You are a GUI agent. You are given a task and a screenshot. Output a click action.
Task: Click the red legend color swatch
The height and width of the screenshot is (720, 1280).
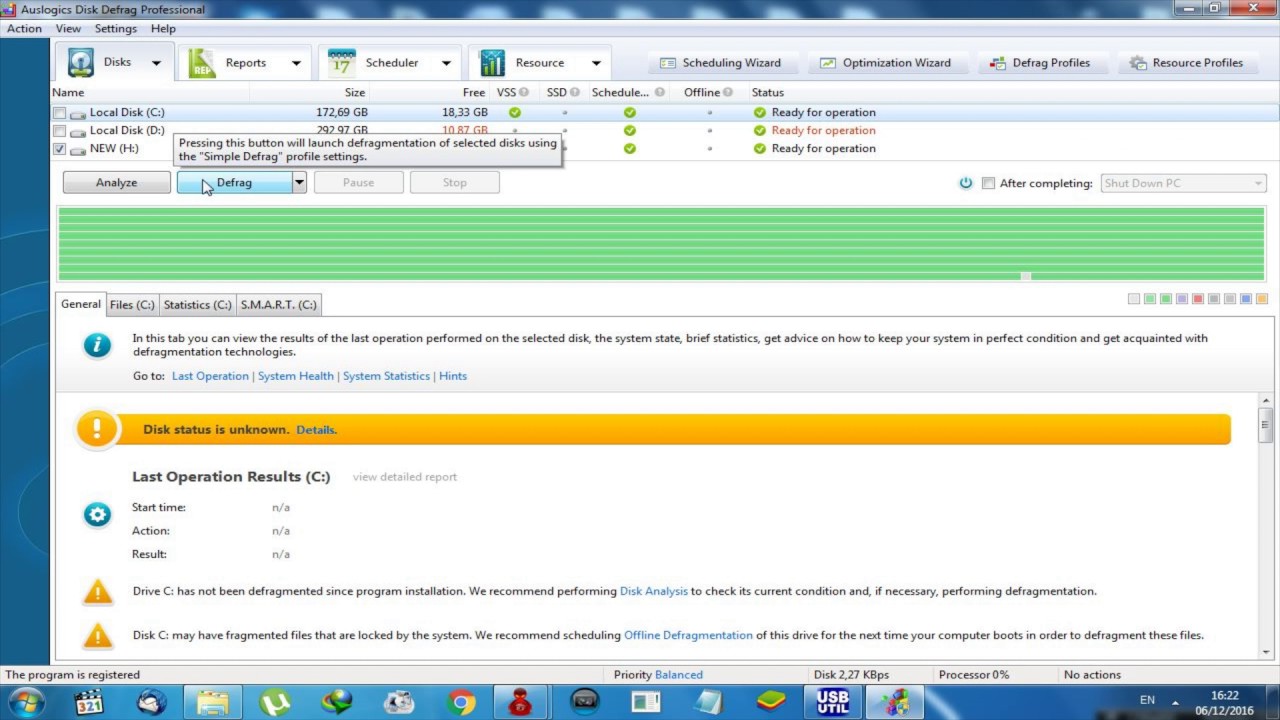[x=1198, y=299]
